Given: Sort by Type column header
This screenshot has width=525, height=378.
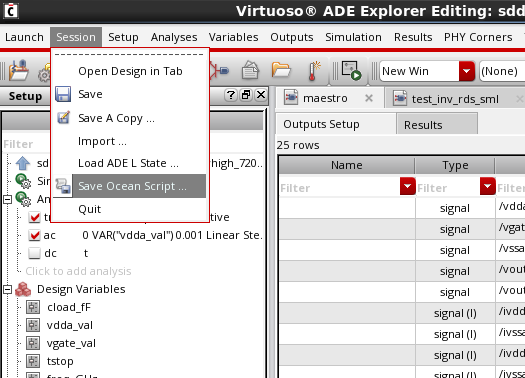Looking at the screenshot, I should [455, 165].
